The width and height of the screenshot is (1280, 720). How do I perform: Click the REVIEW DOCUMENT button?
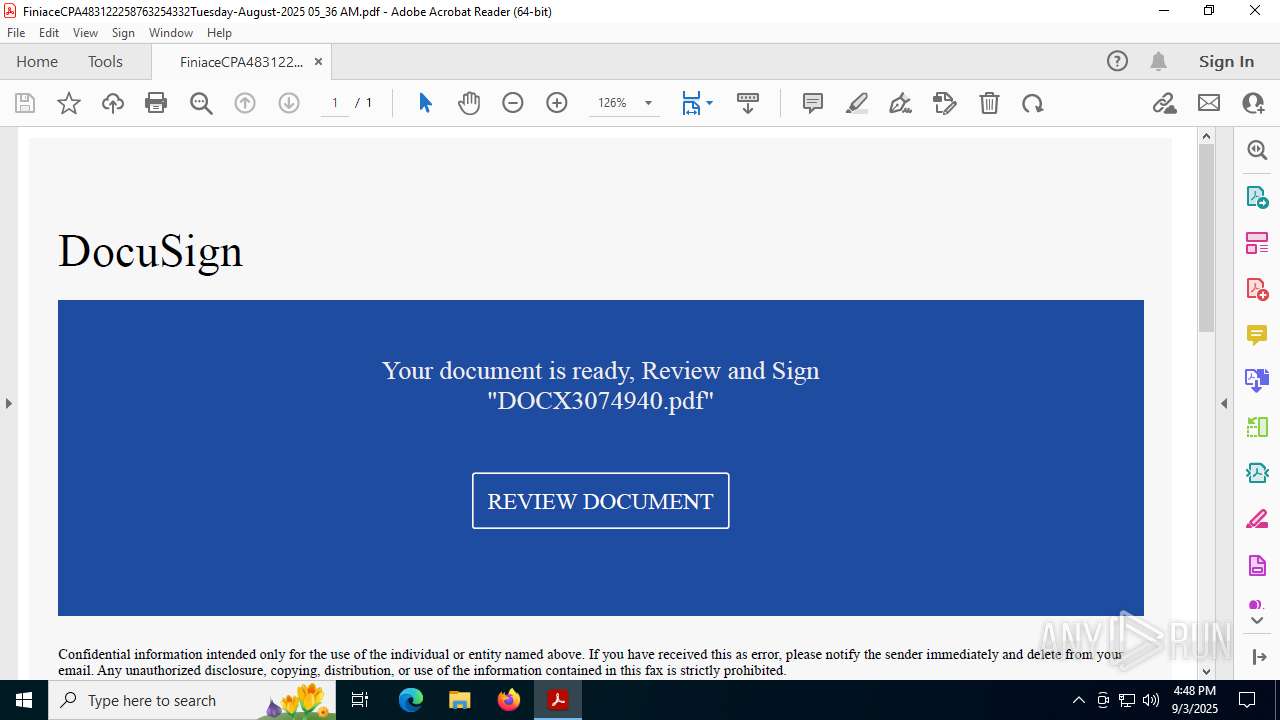pyautogui.click(x=601, y=501)
